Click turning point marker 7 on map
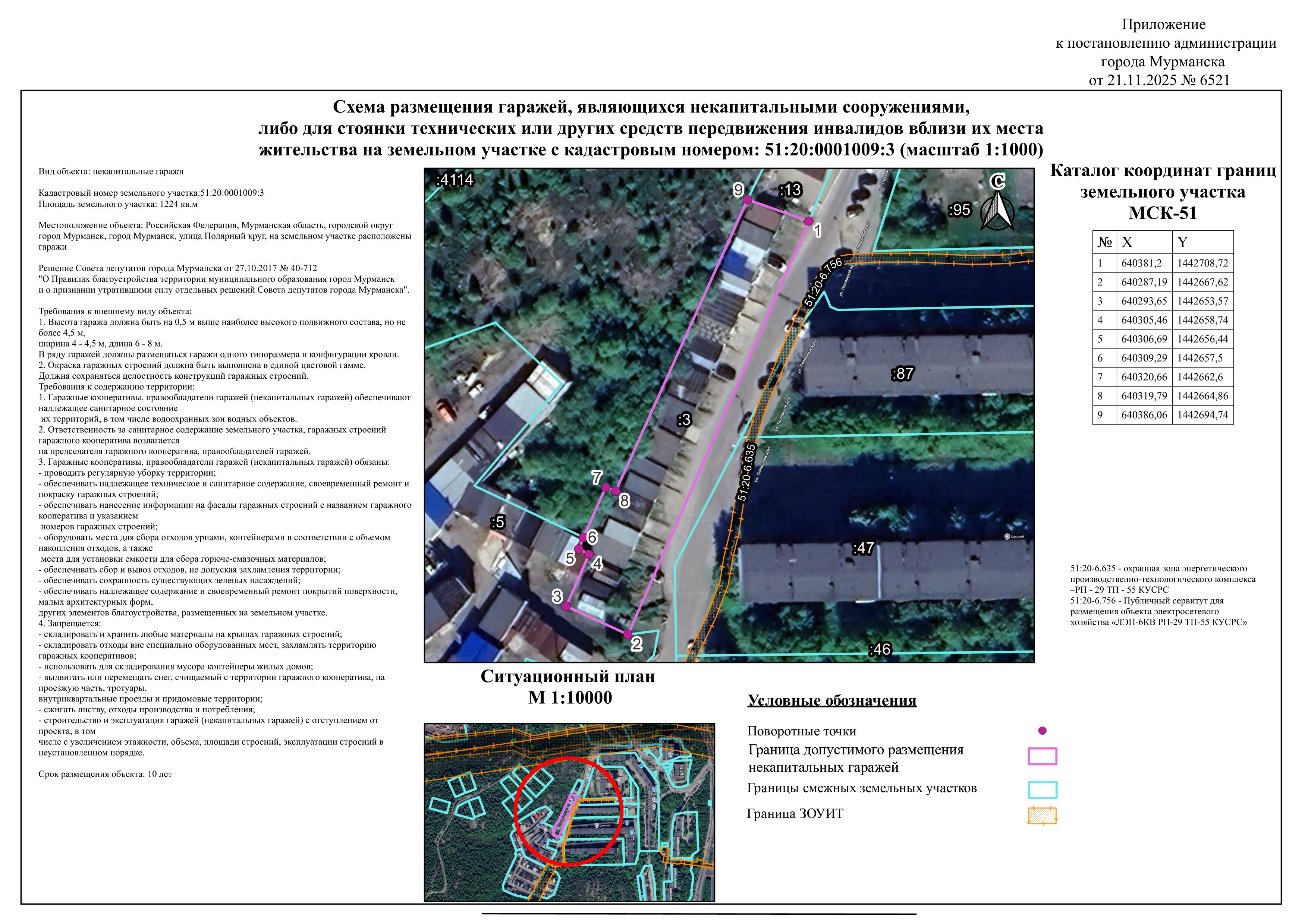 click(x=607, y=487)
